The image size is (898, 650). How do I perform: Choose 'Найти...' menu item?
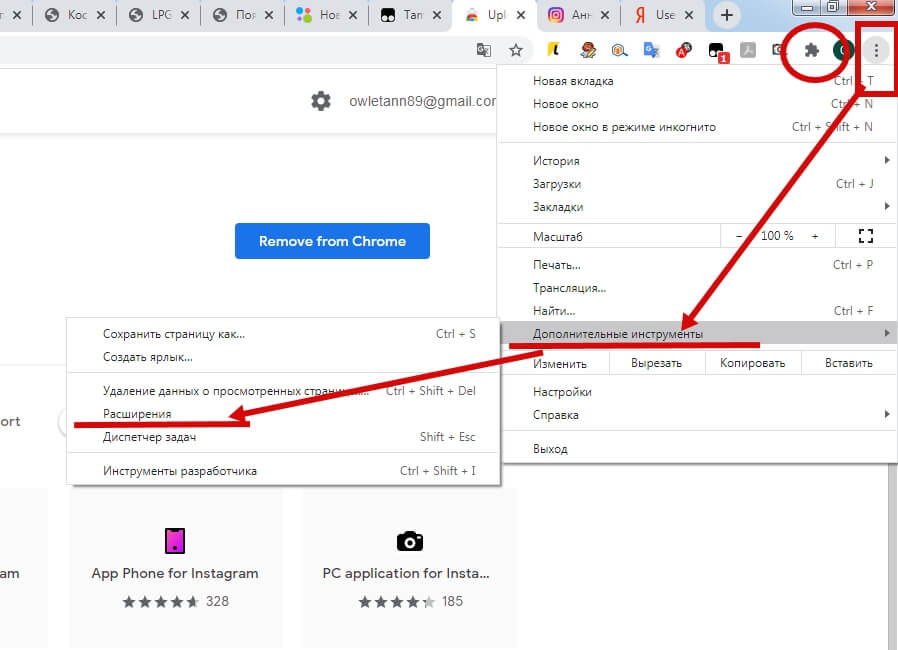pos(696,311)
